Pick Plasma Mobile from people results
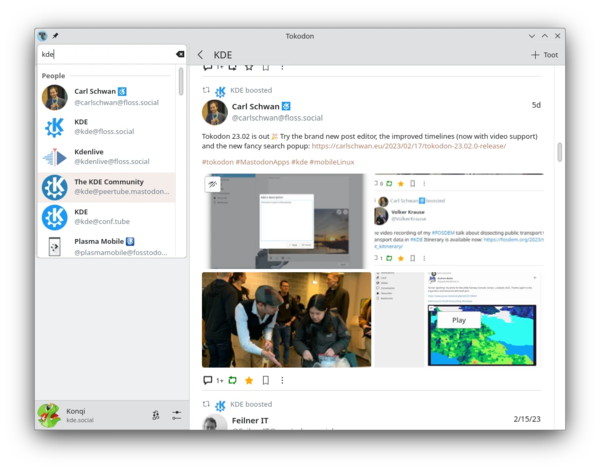600x471 pixels. pyautogui.click(x=105, y=246)
